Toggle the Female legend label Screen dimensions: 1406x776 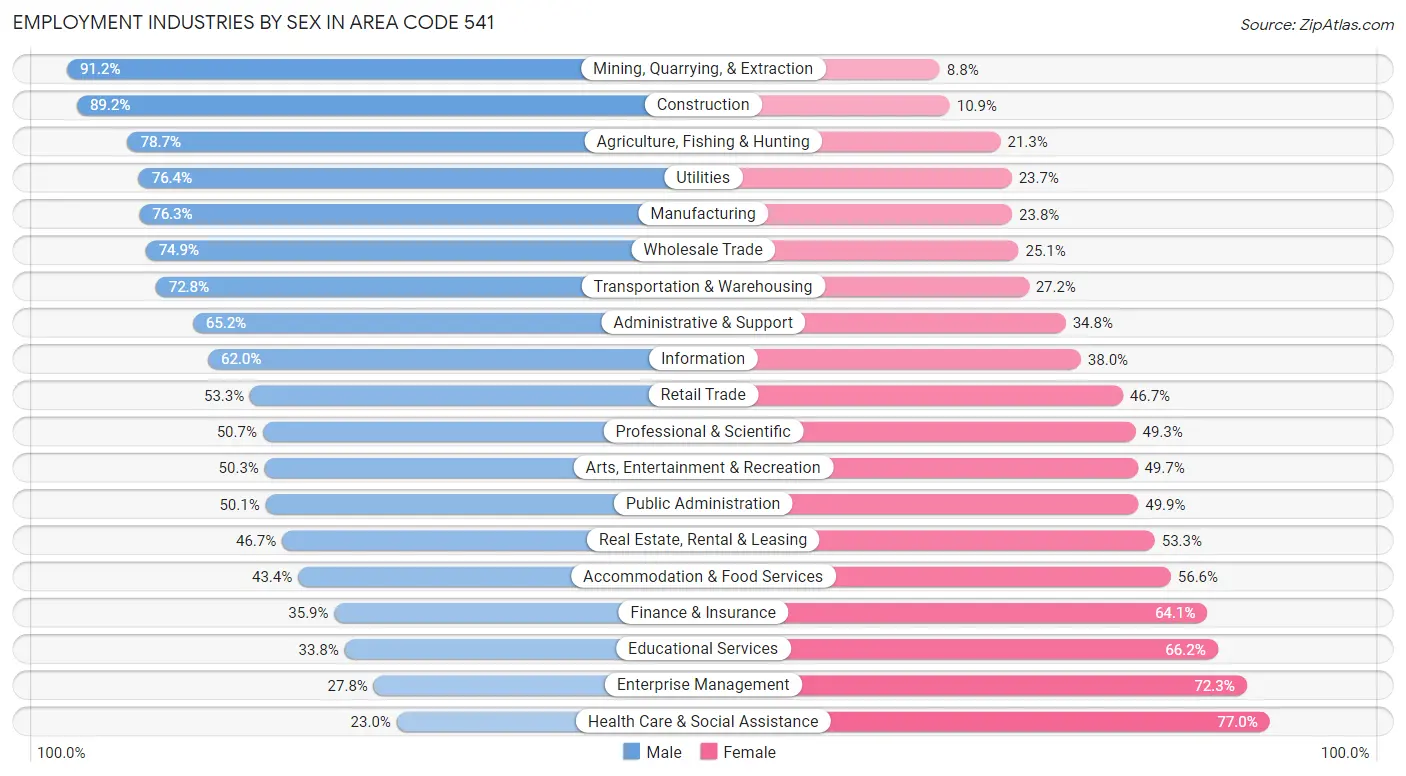point(749,752)
